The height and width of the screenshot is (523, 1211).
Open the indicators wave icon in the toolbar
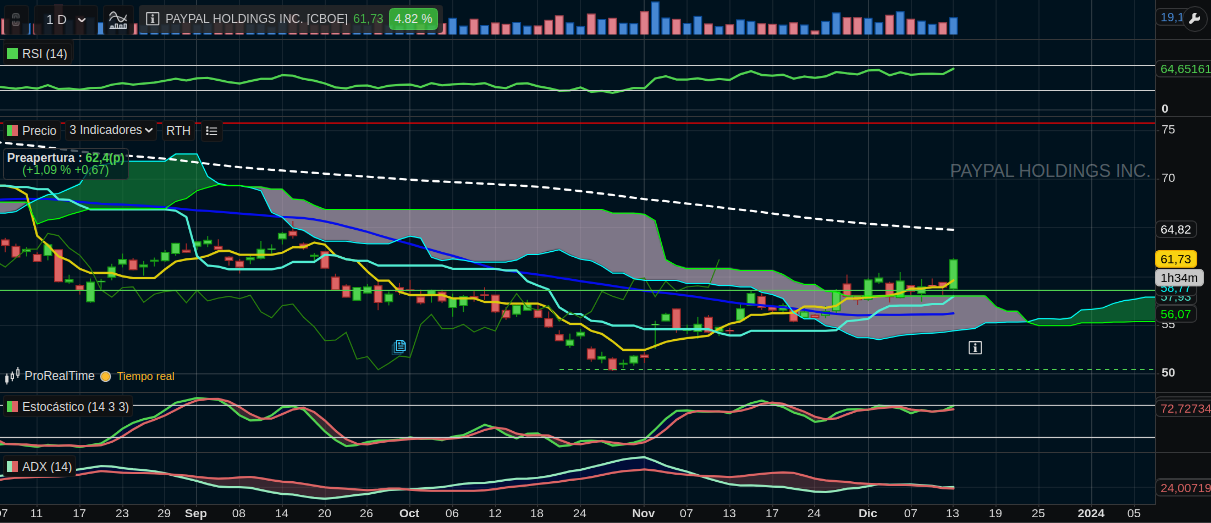[118, 18]
